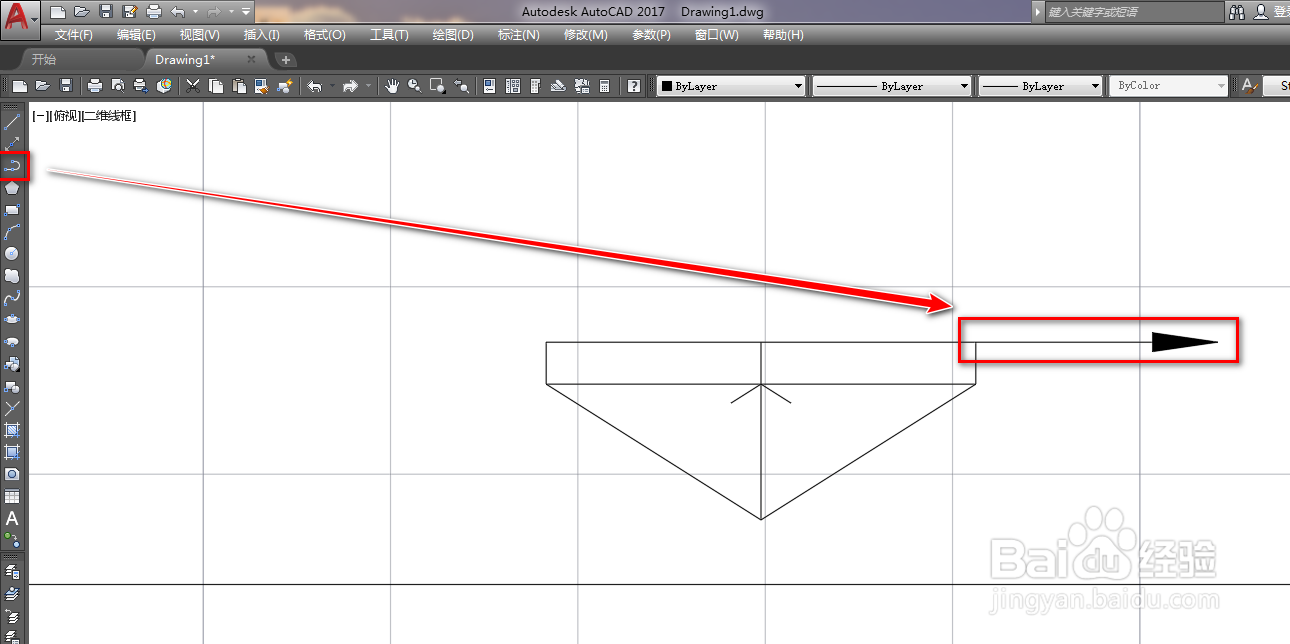Click the keyword search input field
Screen dimensions: 1290x644
(1134, 12)
